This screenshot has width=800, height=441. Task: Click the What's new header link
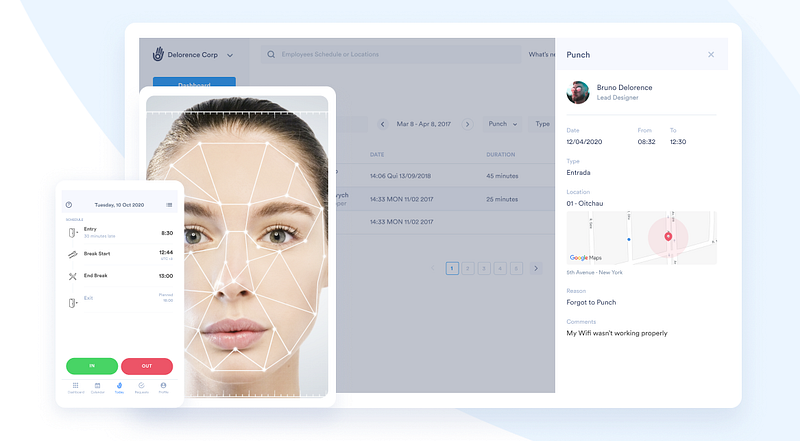pyautogui.click(x=541, y=54)
